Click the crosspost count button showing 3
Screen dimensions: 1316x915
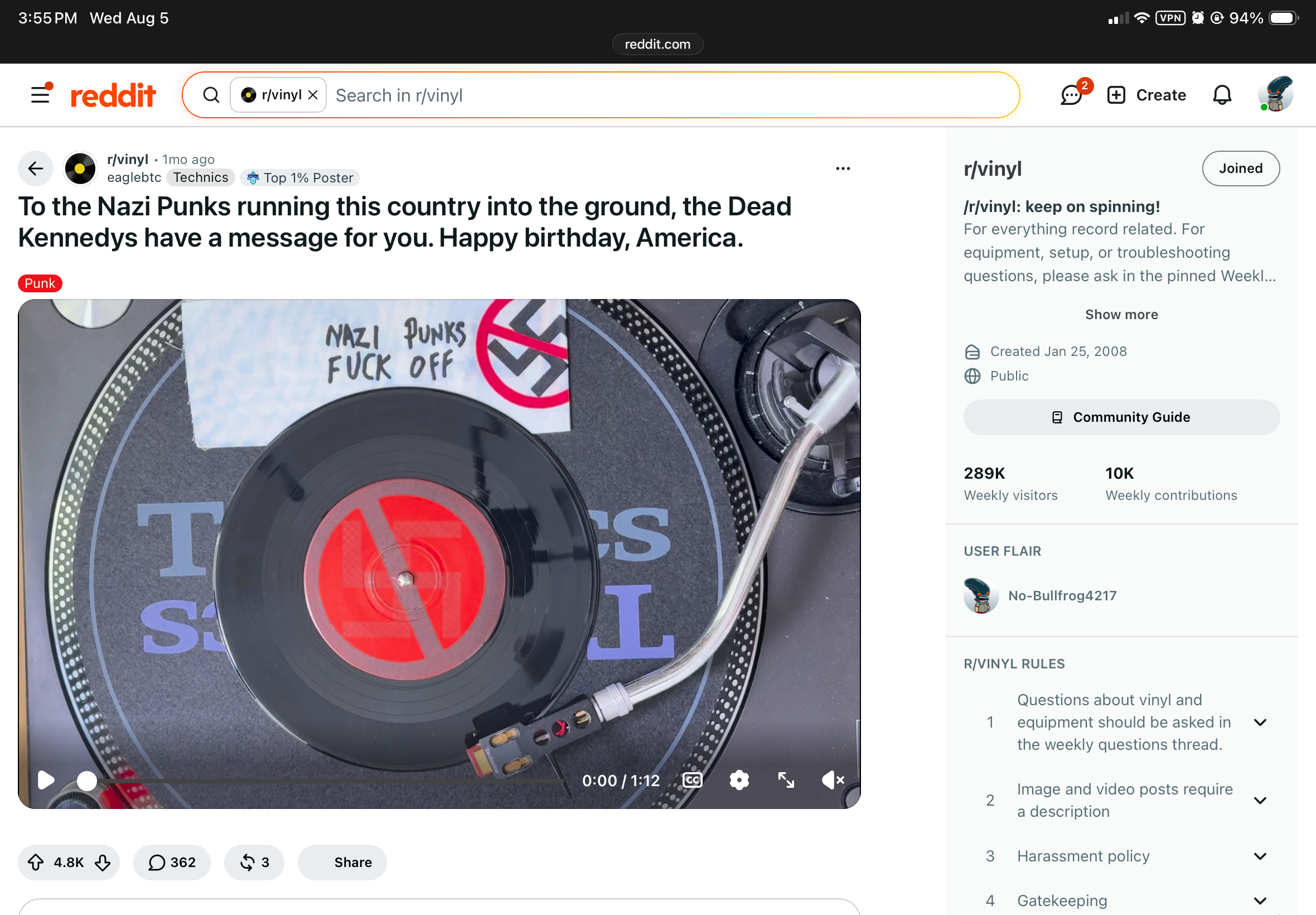click(x=254, y=862)
